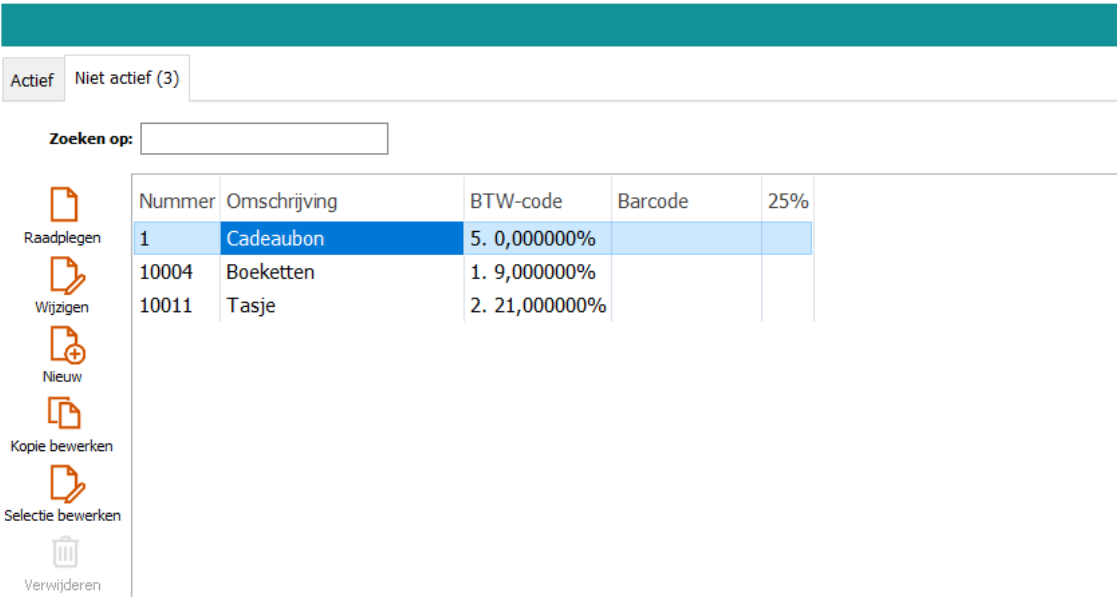The image size is (1117, 597).
Task: Click the 5. 0,000000% BTW cell
Action: pyautogui.click(x=533, y=239)
